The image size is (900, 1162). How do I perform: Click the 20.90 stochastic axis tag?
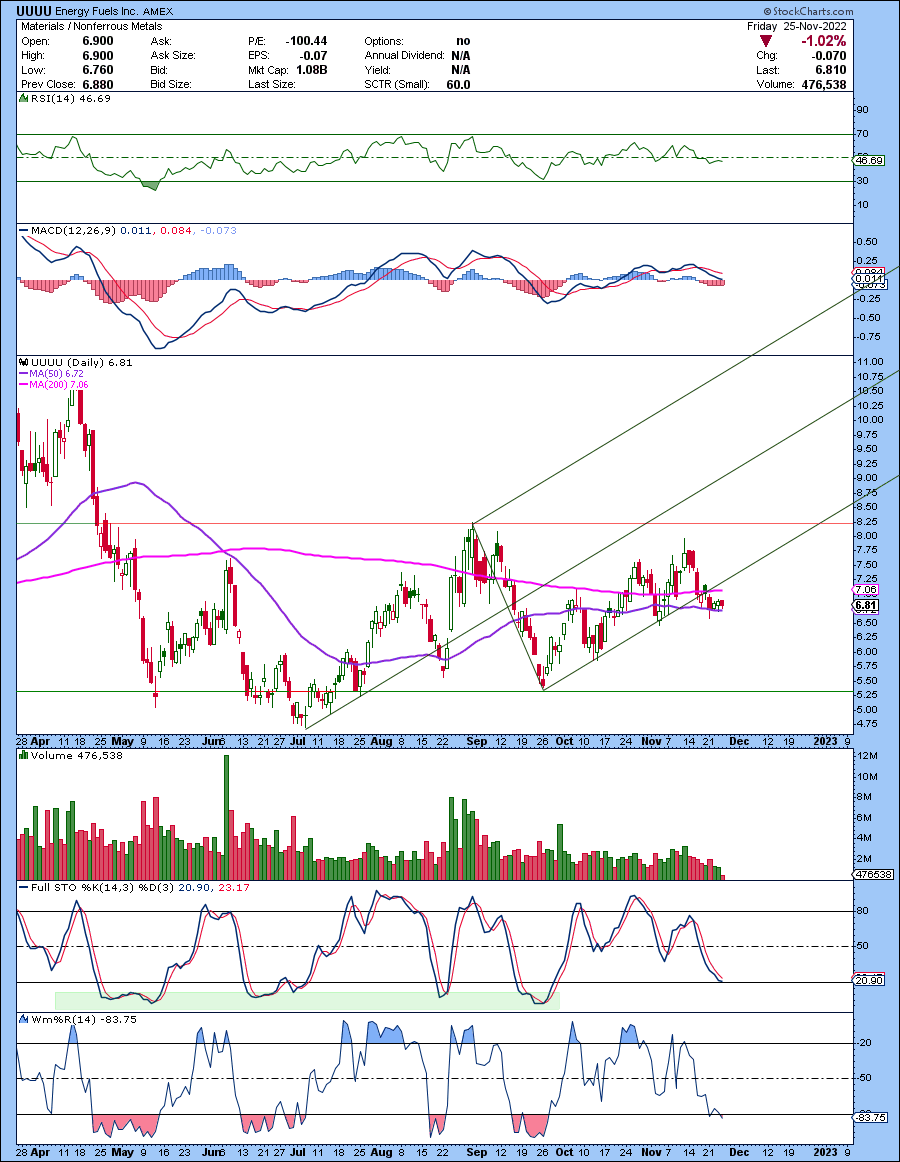868,980
